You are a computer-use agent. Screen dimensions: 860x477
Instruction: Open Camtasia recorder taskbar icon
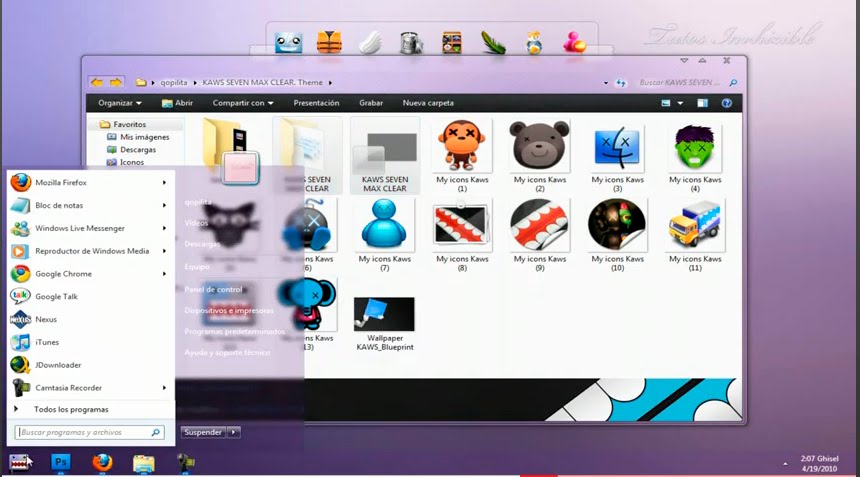(x=185, y=463)
